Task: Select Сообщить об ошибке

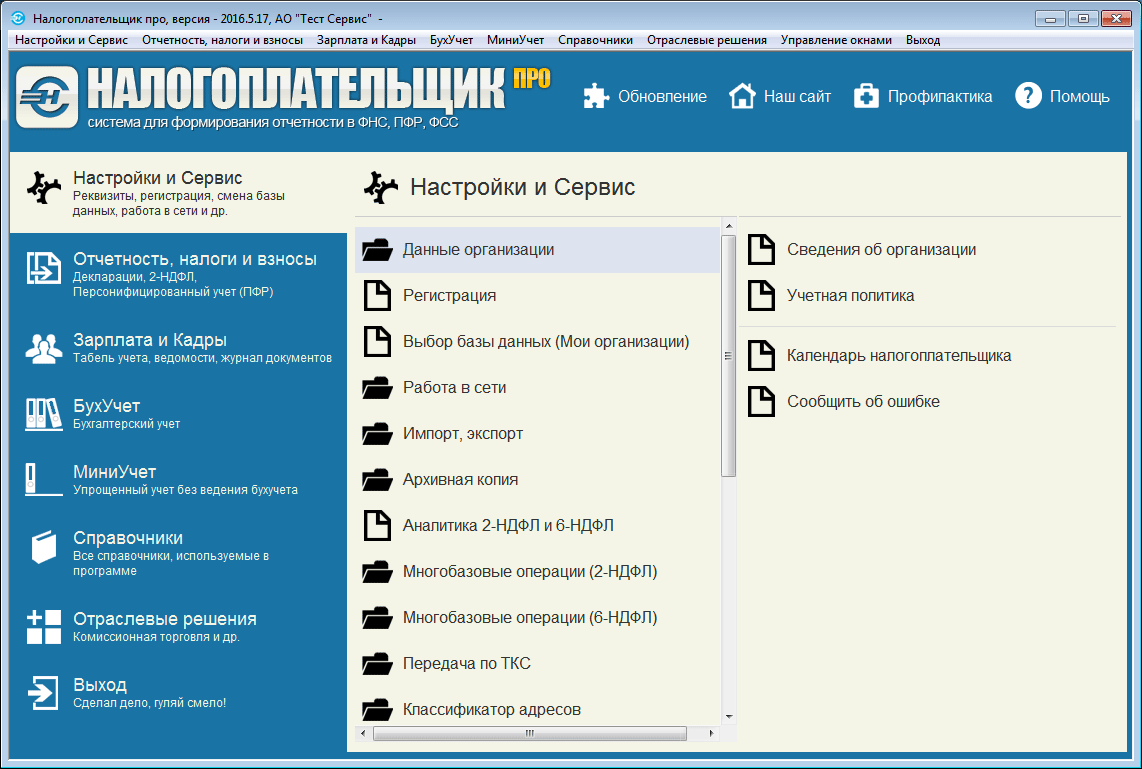Action: pyautogui.click(x=863, y=401)
